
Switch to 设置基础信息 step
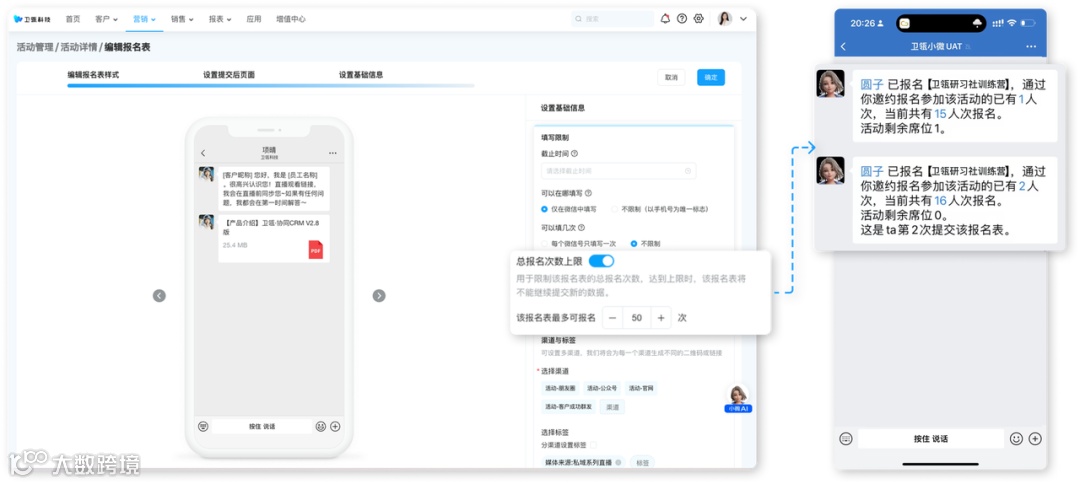(361, 75)
